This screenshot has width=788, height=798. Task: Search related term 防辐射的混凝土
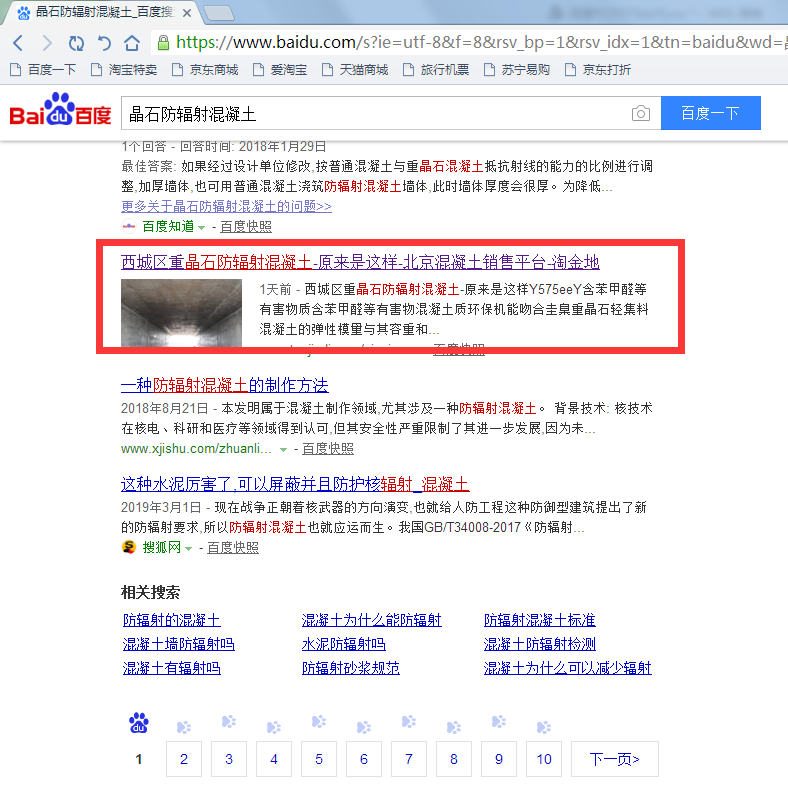pyautogui.click(x=172, y=620)
